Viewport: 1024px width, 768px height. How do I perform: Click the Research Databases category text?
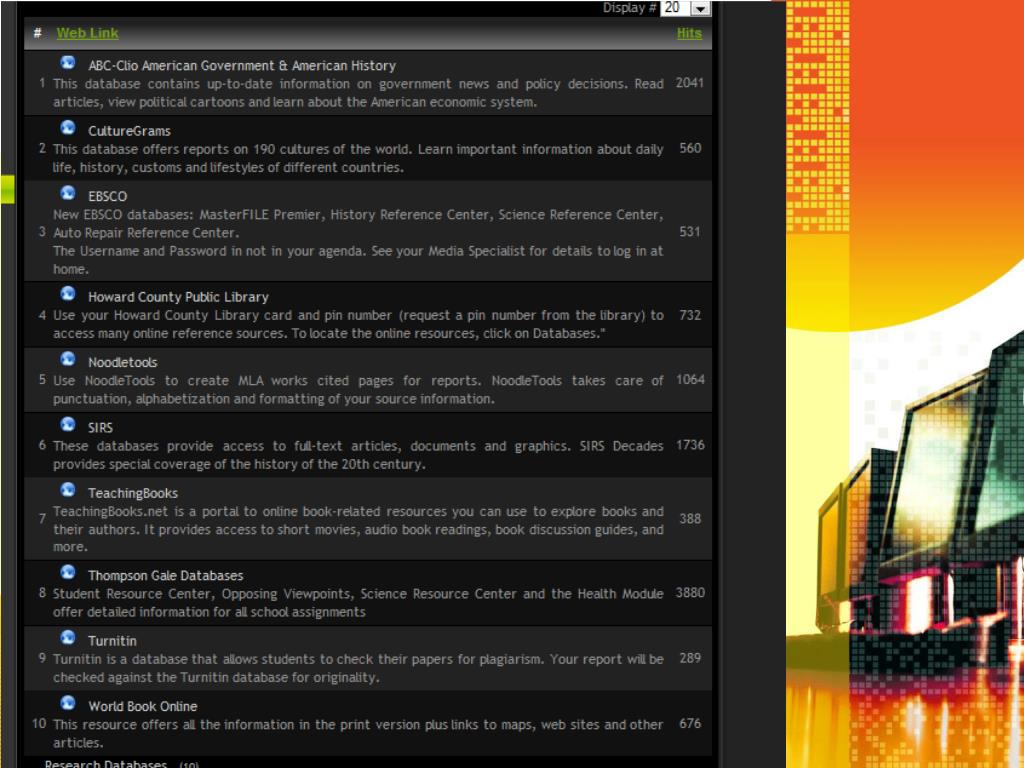pyautogui.click(x=106, y=763)
